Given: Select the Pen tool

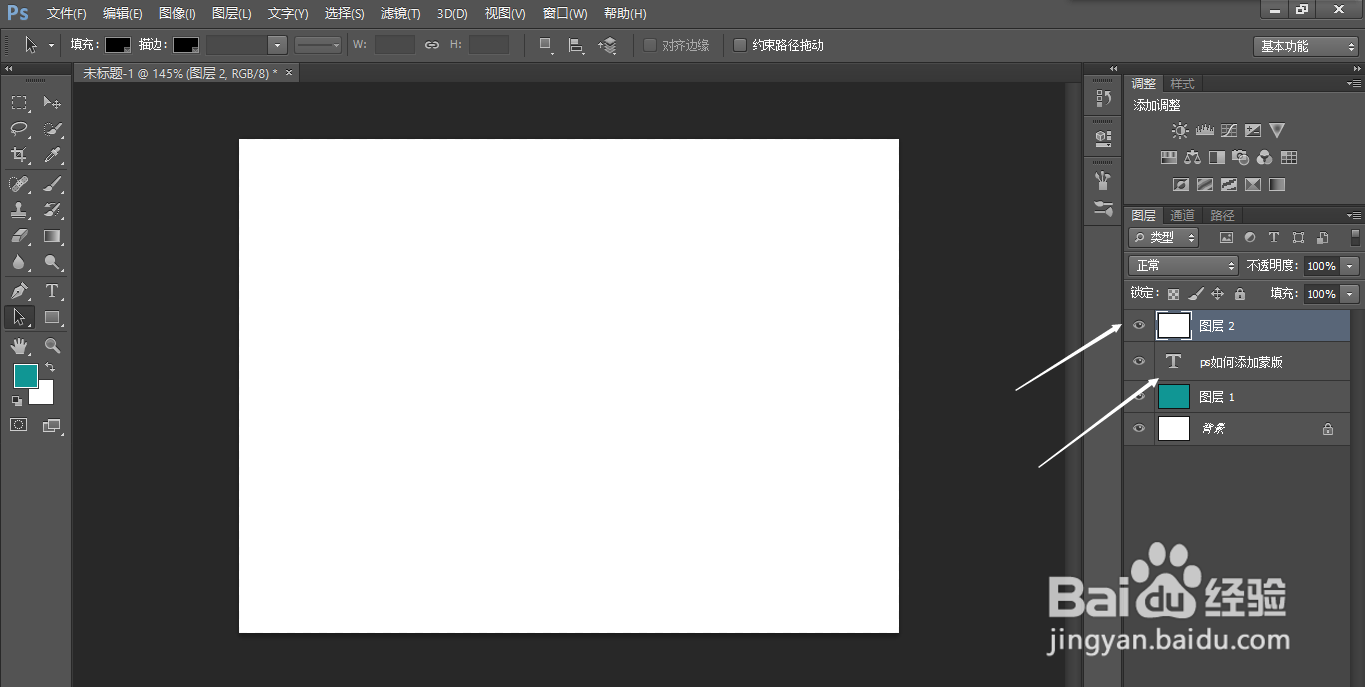Looking at the screenshot, I should (x=19, y=291).
